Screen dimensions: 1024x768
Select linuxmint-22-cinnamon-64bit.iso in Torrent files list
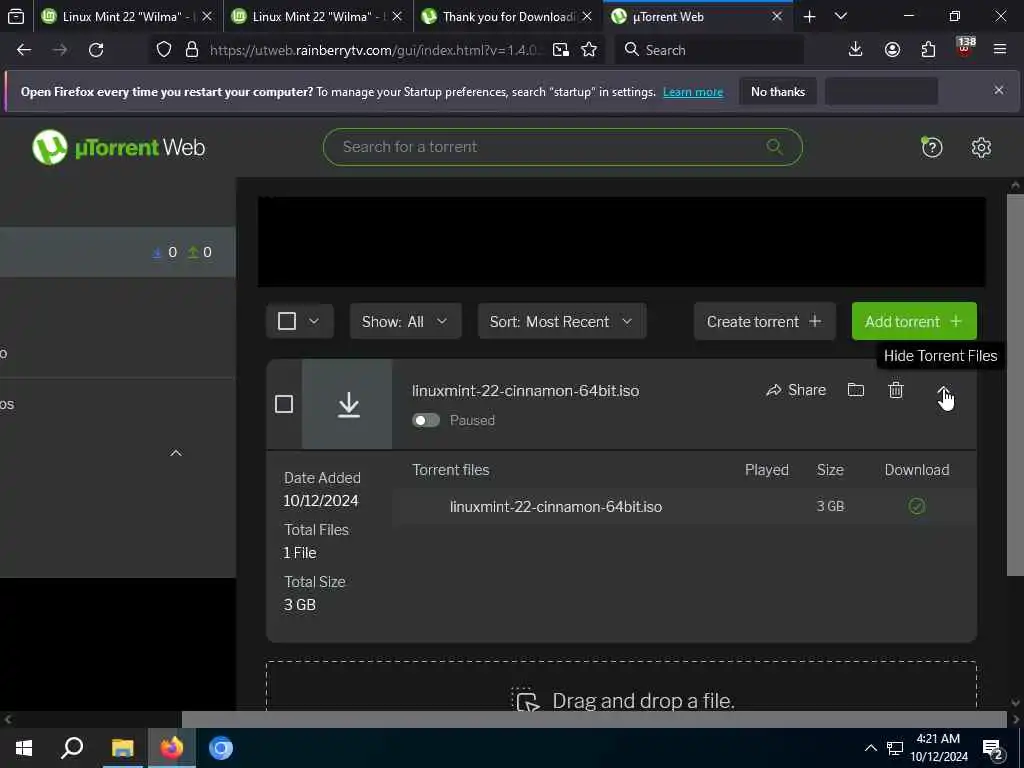point(556,507)
